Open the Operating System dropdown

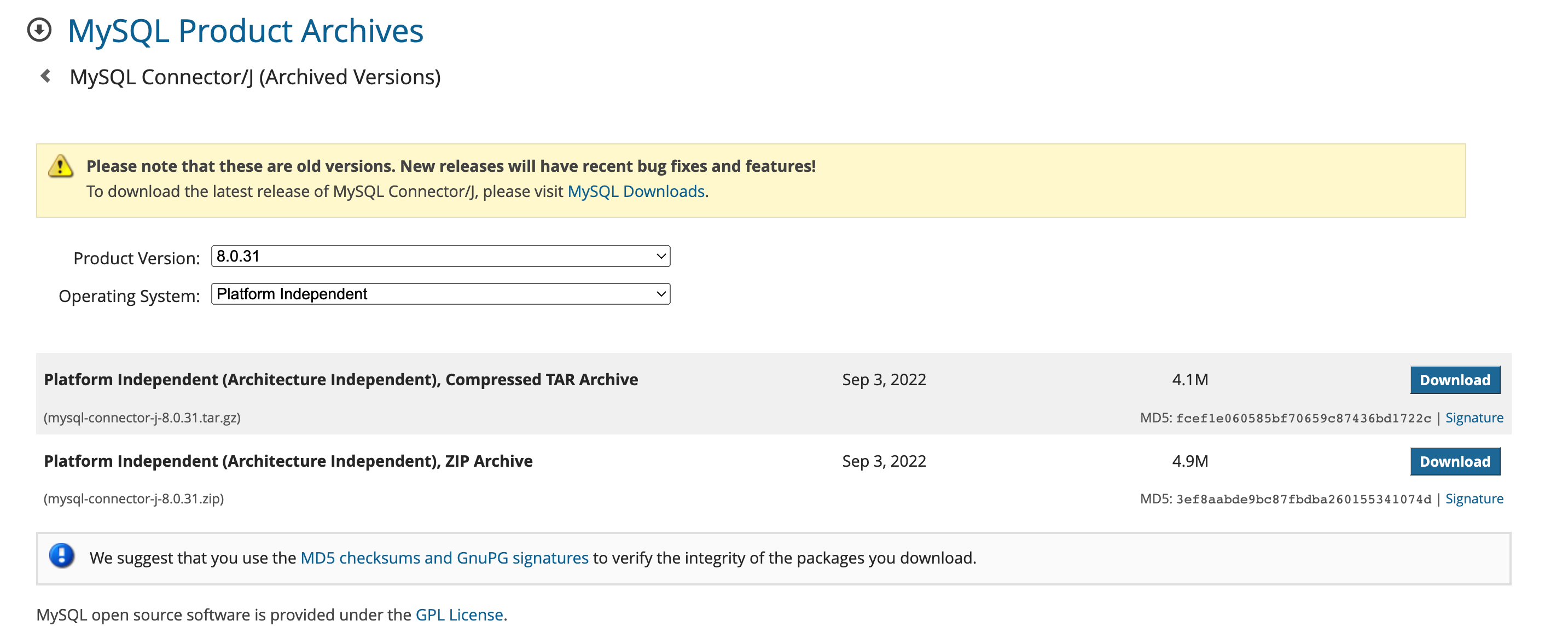click(439, 294)
